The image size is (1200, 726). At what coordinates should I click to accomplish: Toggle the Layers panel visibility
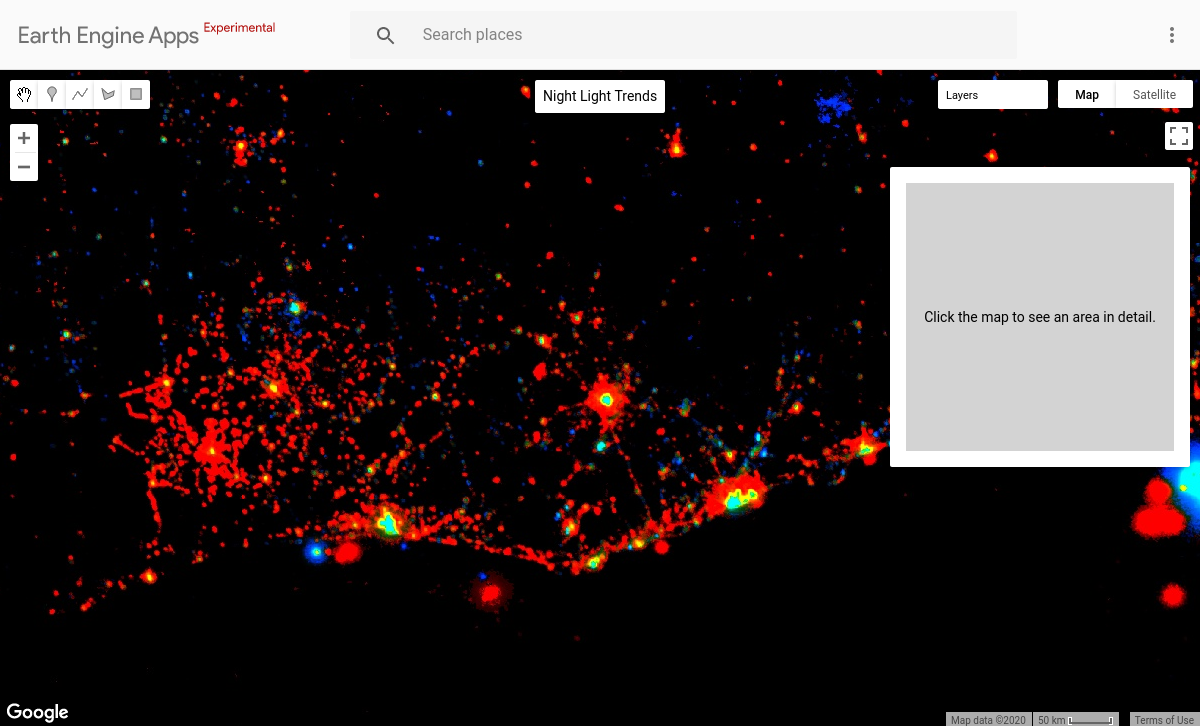click(x=992, y=93)
